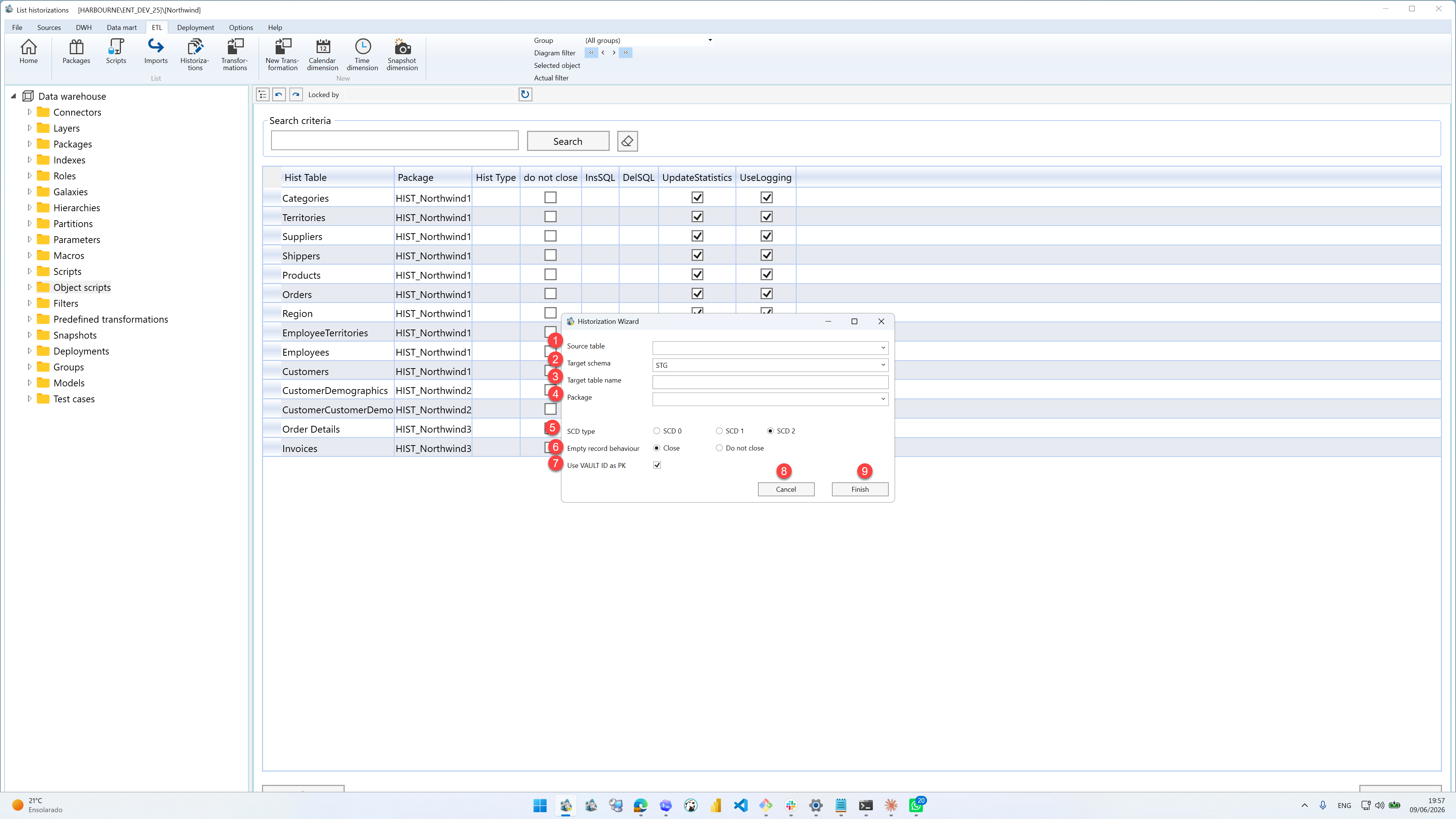This screenshot has height=819, width=1456.
Task: Toggle UpdateStatistics for Territories row
Action: tap(697, 217)
